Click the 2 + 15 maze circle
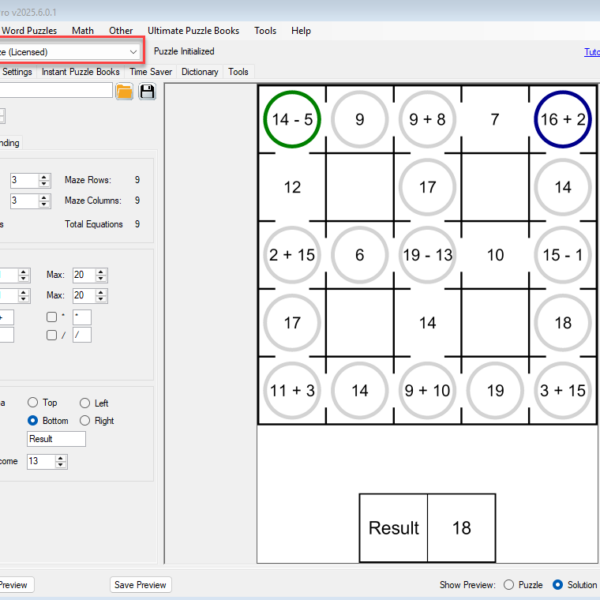The height and width of the screenshot is (600, 600). [x=293, y=255]
